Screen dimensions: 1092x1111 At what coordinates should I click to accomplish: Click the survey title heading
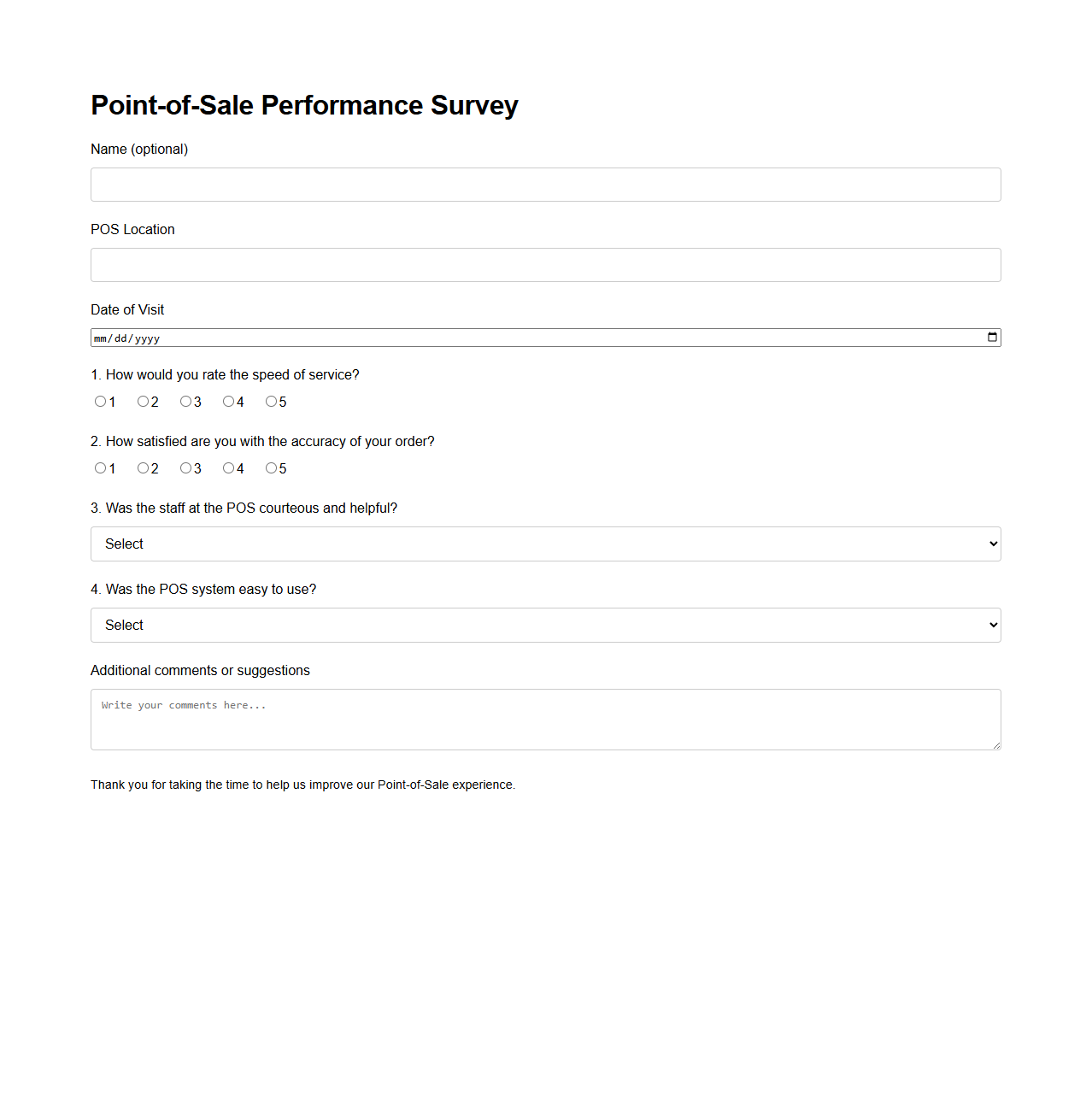click(x=304, y=105)
